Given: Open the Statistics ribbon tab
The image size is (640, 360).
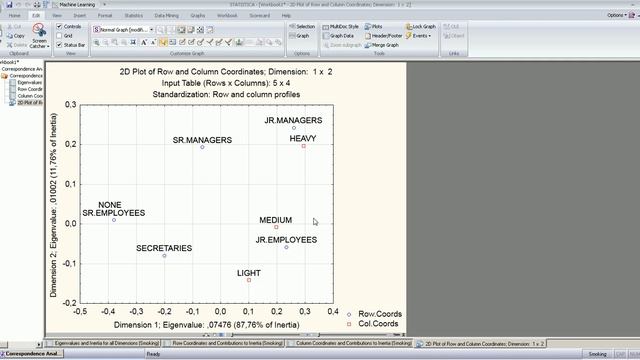Looking at the screenshot, I should click(x=133, y=16).
